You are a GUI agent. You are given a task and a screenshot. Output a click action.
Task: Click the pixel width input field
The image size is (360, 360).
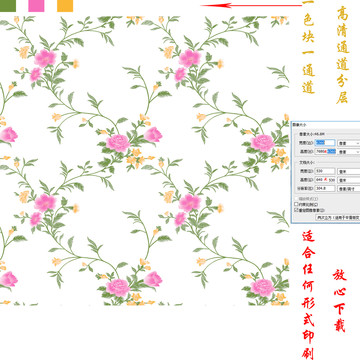pos(325,143)
